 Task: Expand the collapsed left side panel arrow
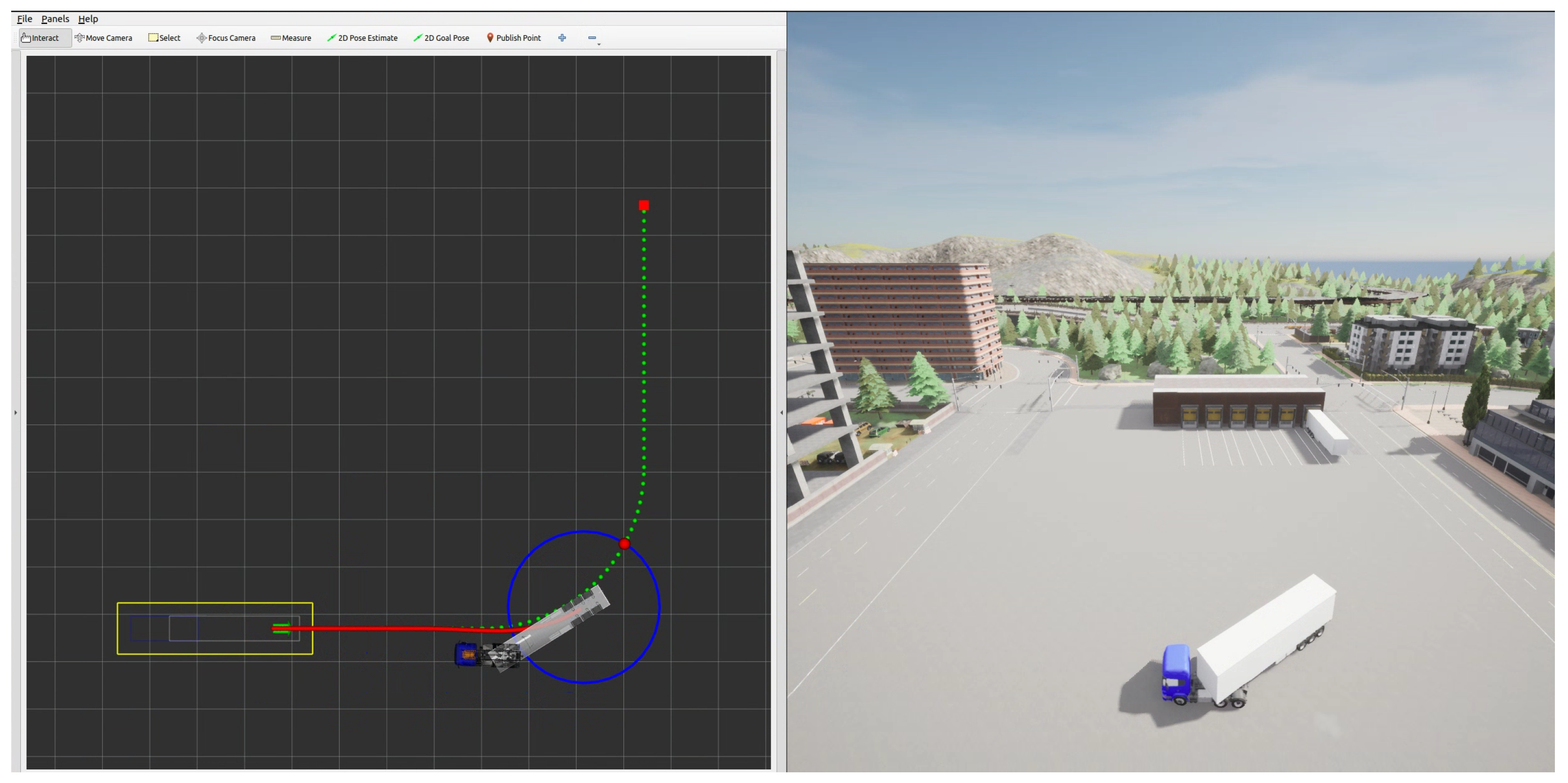click(x=16, y=412)
